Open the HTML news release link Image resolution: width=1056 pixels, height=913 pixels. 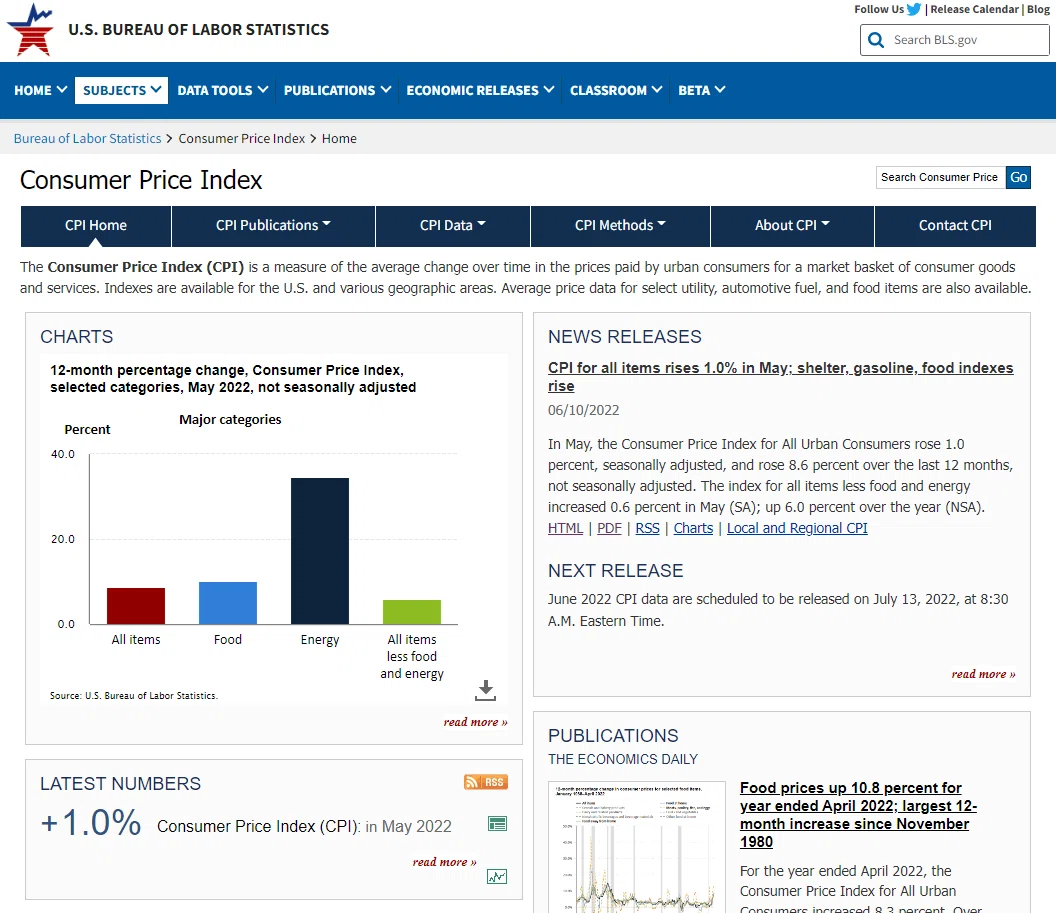click(565, 529)
